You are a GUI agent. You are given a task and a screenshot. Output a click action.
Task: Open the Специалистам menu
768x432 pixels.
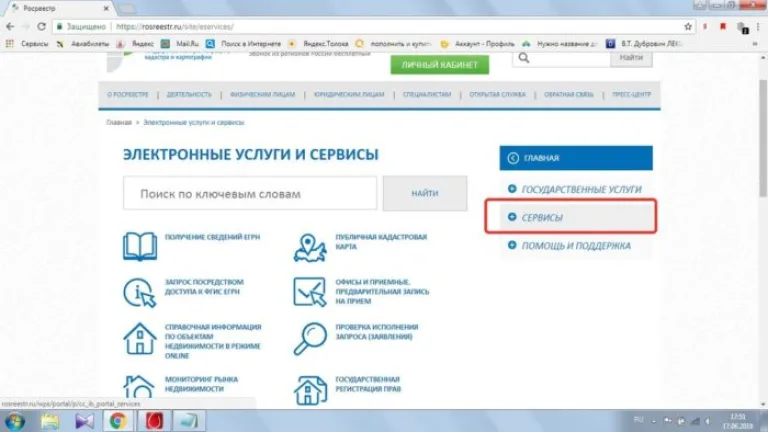[427, 95]
